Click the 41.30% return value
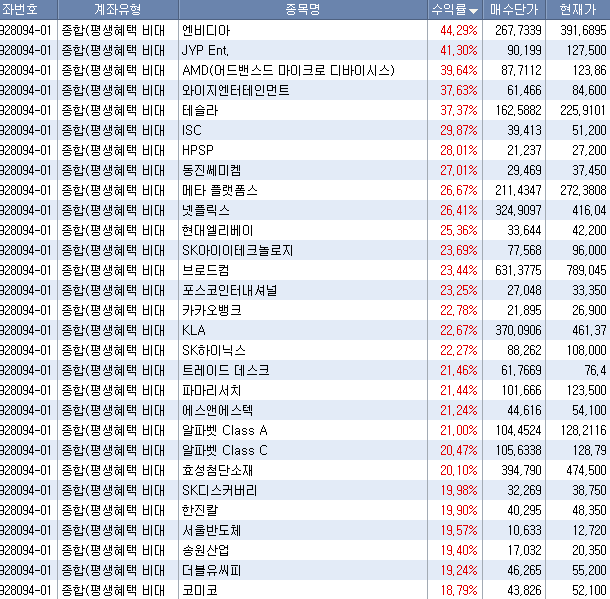The width and height of the screenshot is (610, 599). coord(459,51)
